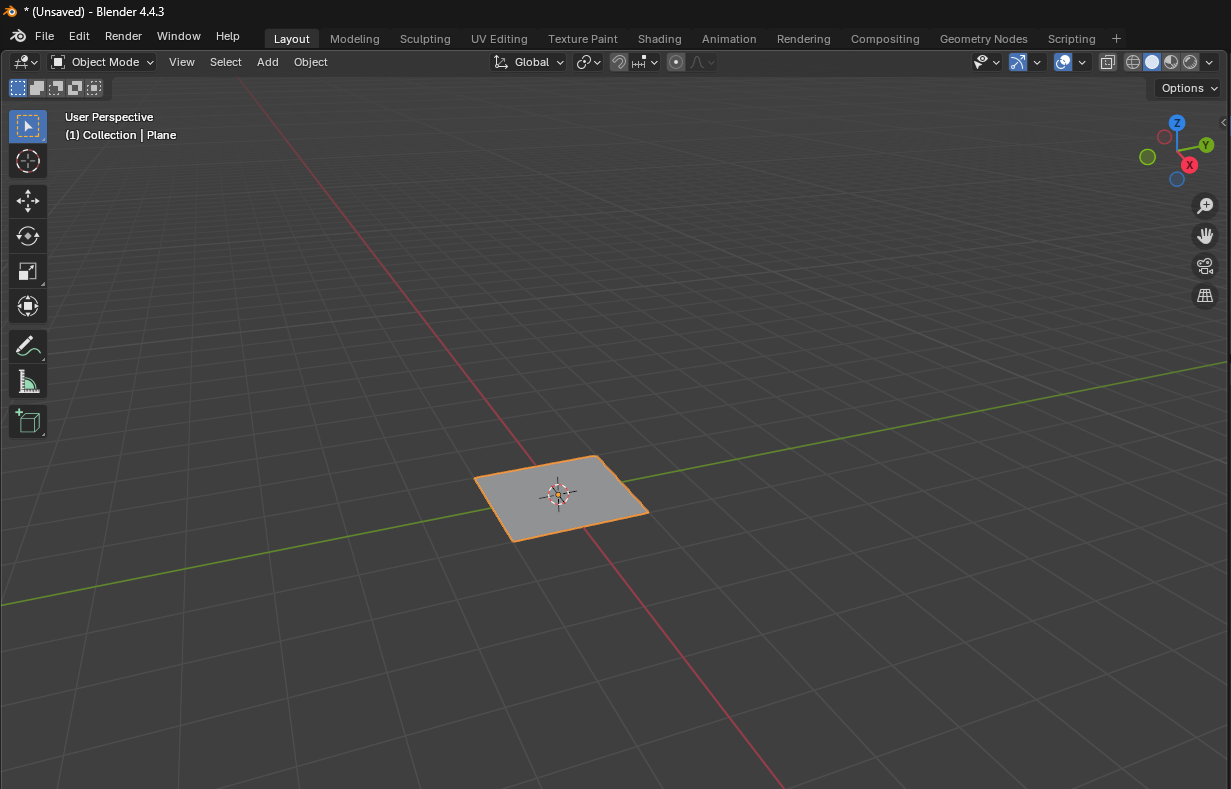The image size is (1231, 789).
Task: Open the snapping options dropdown
Action: click(x=645, y=62)
